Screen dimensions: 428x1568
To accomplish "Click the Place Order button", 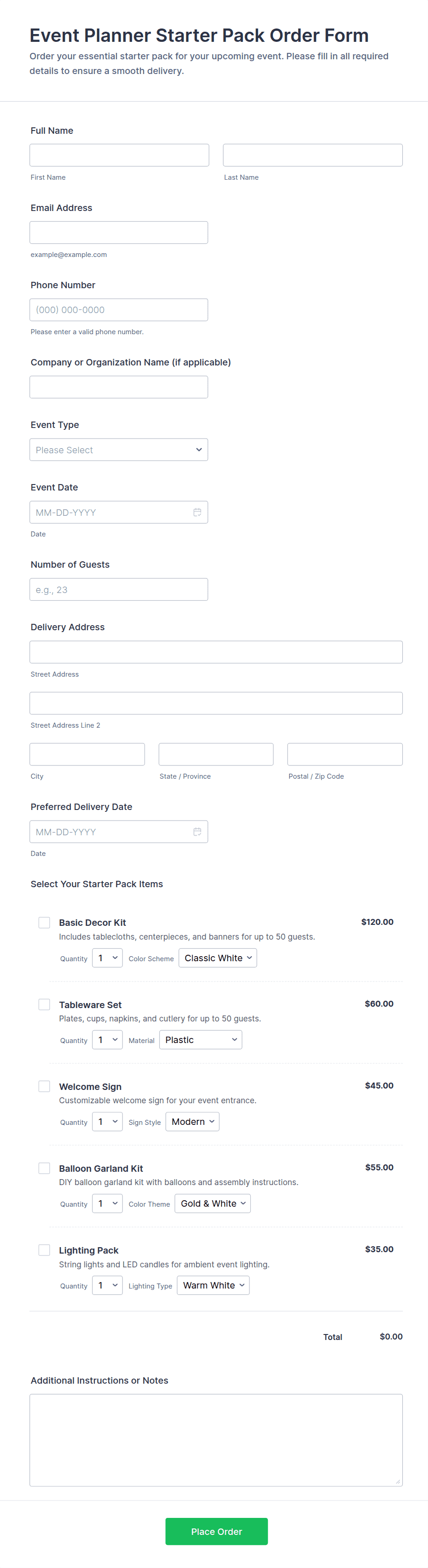I will [x=216, y=1532].
